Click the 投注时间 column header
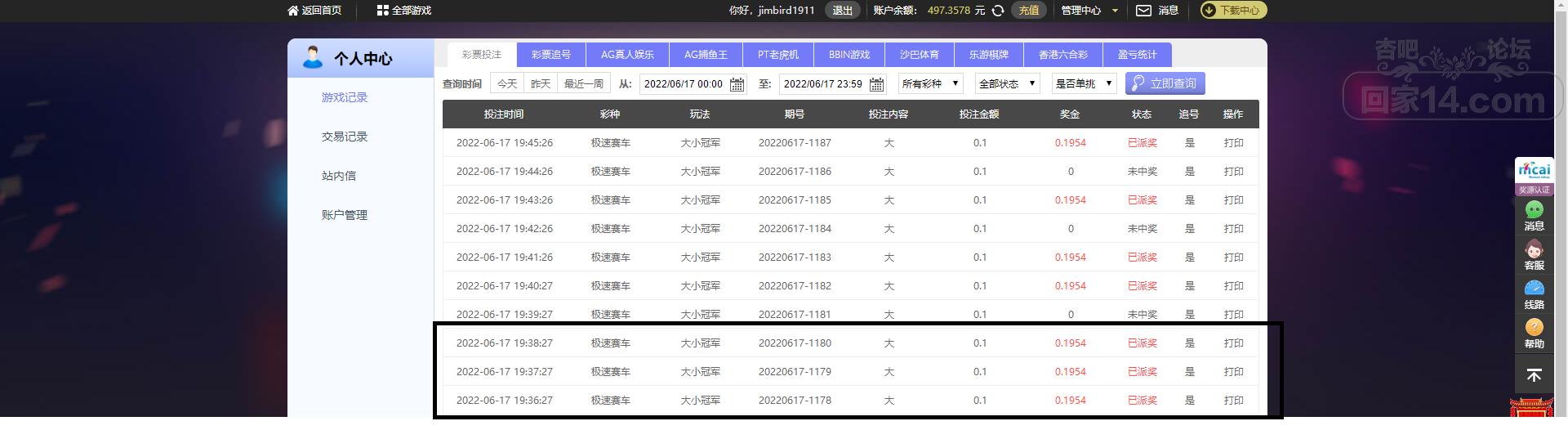 [x=504, y=114]
